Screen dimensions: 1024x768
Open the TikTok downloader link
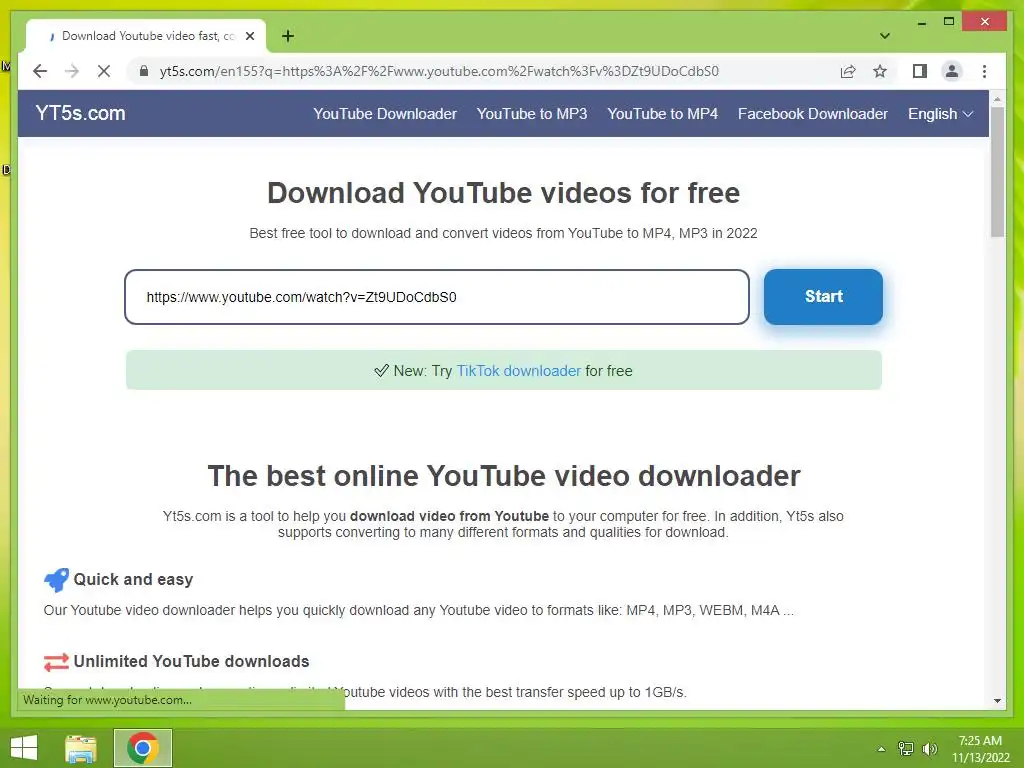519,371
